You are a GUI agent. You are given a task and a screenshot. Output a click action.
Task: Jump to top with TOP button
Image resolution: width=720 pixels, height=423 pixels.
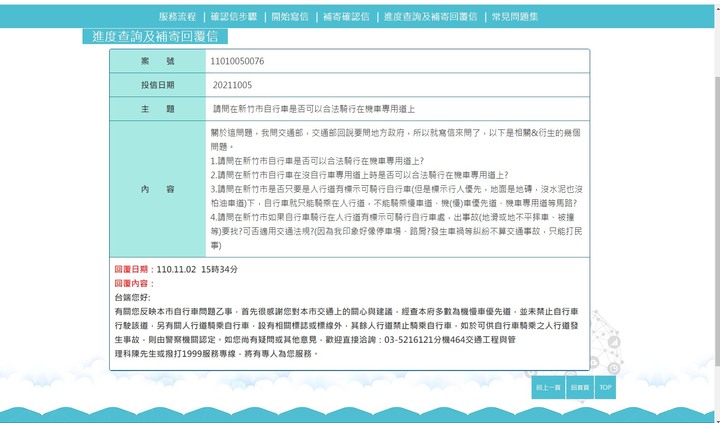(x=605, y=387)
